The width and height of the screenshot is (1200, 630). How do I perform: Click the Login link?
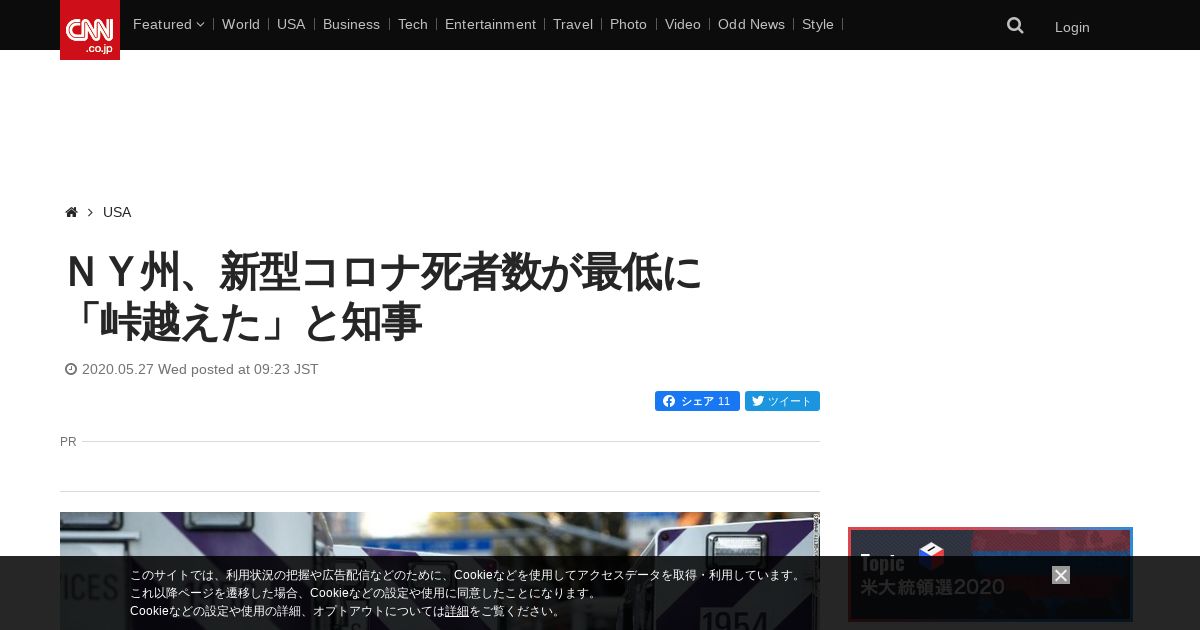point(1072,27)
